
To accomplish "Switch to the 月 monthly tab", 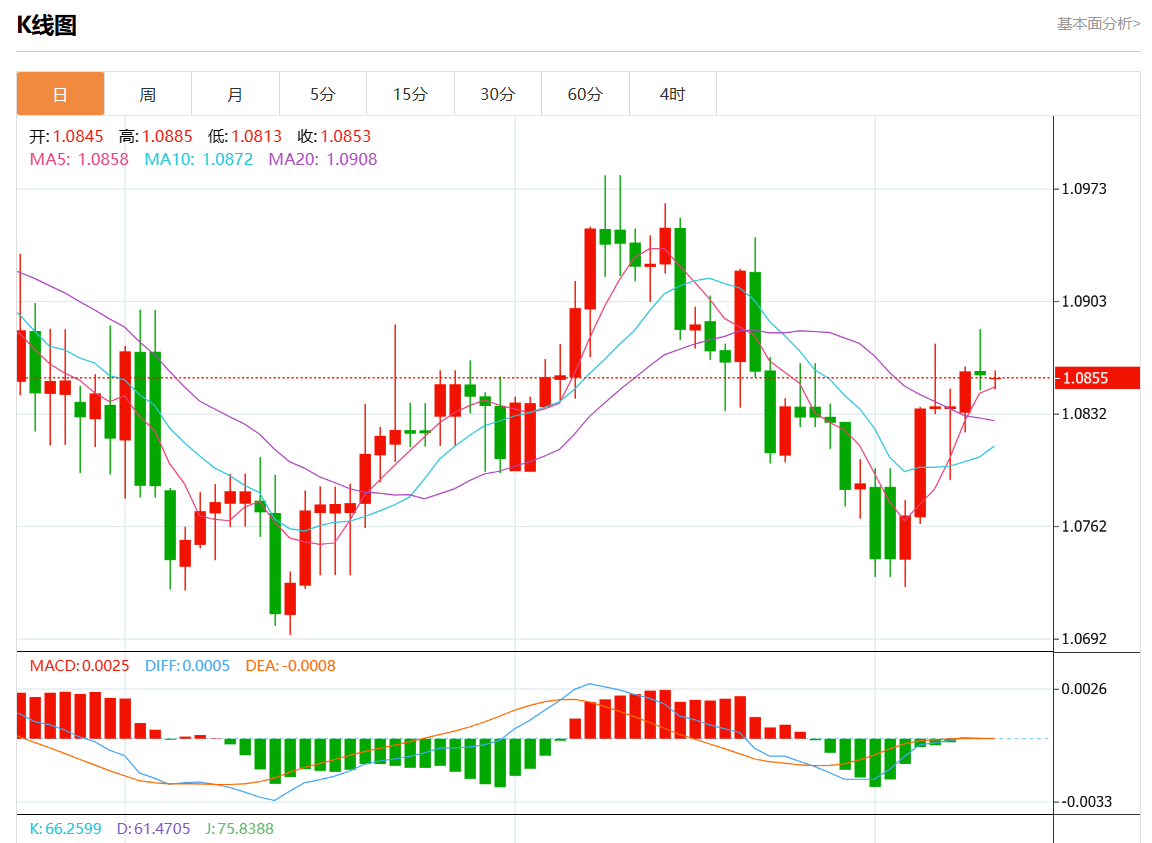I will point(235,94).
